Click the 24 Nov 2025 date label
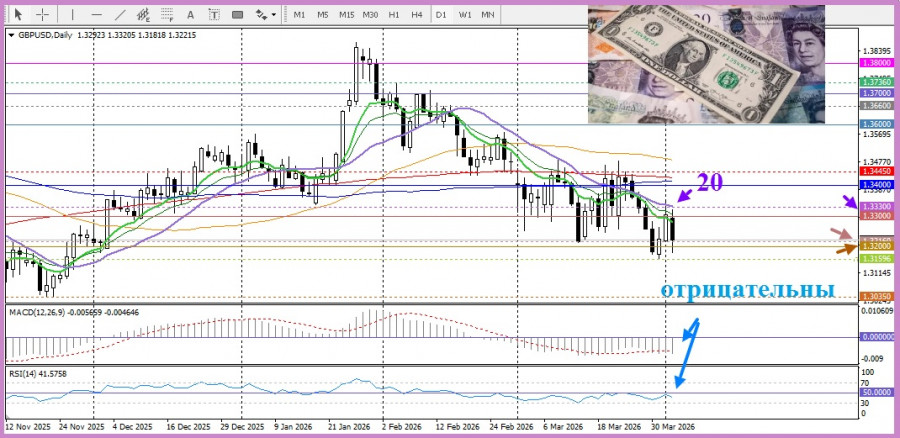Image resolution: width=900 pixels, height=438 pixels. (x=82, y=428)
